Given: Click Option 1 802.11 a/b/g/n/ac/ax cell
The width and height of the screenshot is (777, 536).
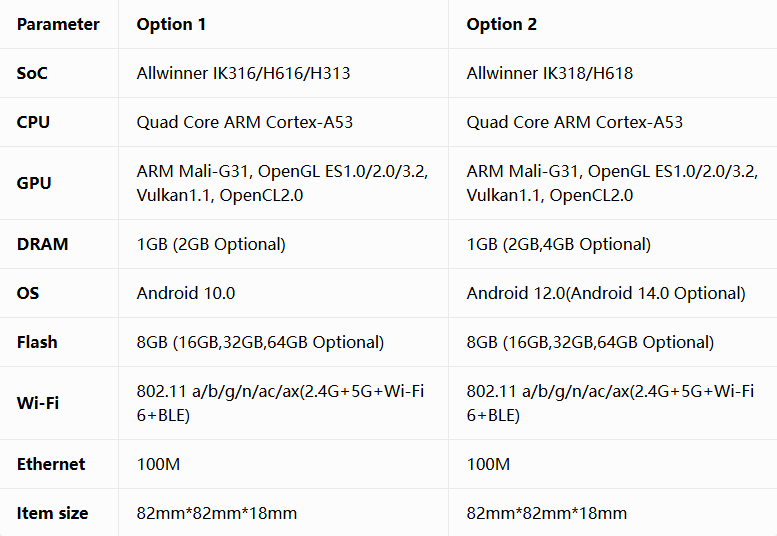Looking at the screenshot, I should (x=280, y=403).
